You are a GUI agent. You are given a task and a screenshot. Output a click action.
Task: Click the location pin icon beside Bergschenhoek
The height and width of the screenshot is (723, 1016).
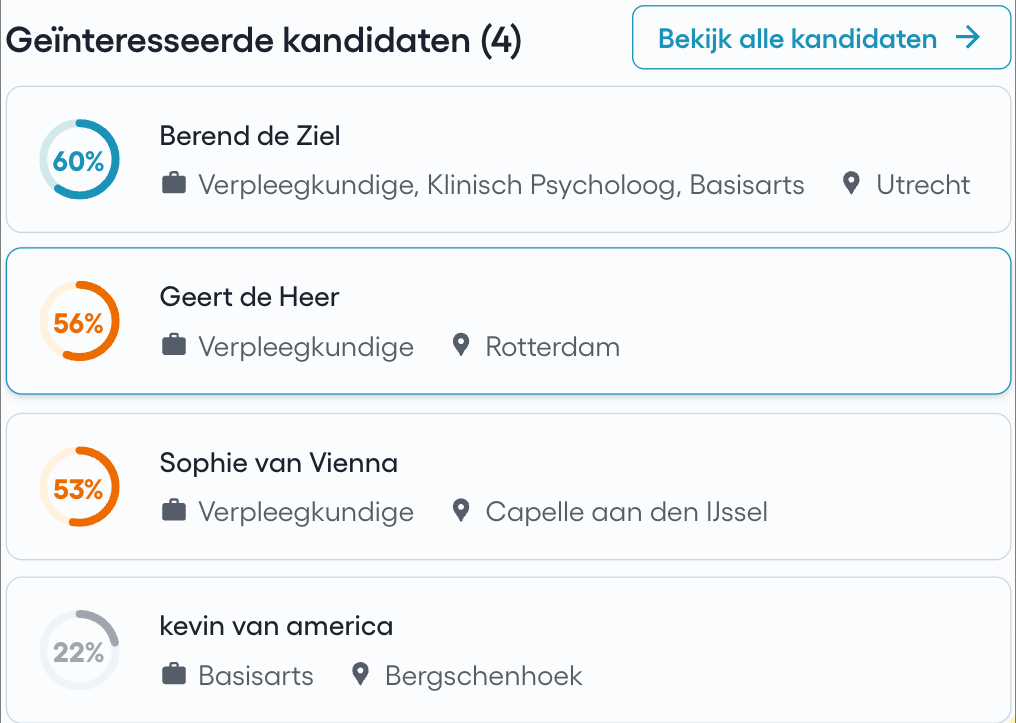pos(361,674)
